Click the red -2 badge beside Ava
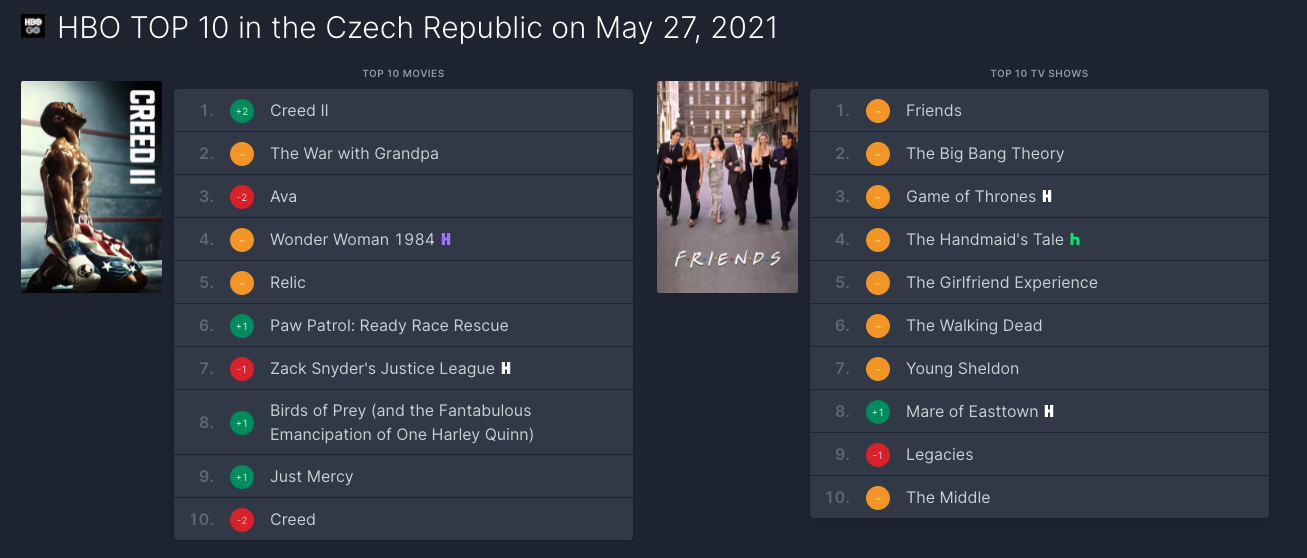 241,197
